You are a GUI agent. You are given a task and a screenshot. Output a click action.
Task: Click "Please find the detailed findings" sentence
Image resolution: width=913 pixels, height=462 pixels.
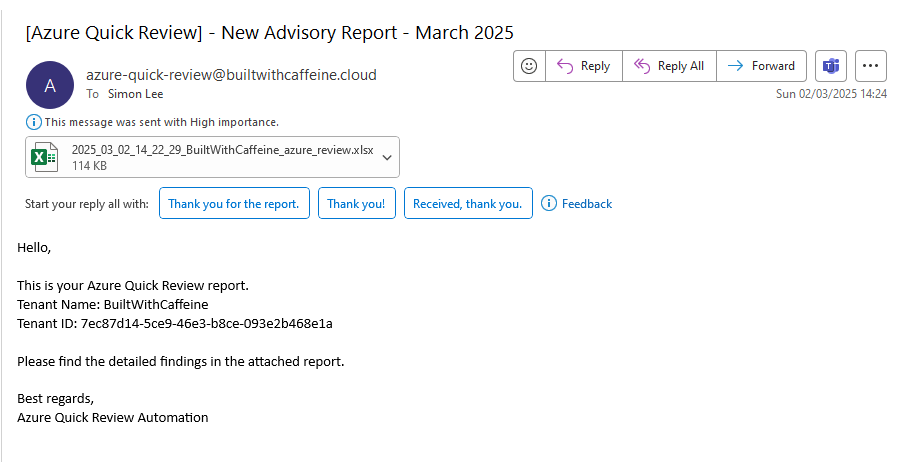(181, 361)
